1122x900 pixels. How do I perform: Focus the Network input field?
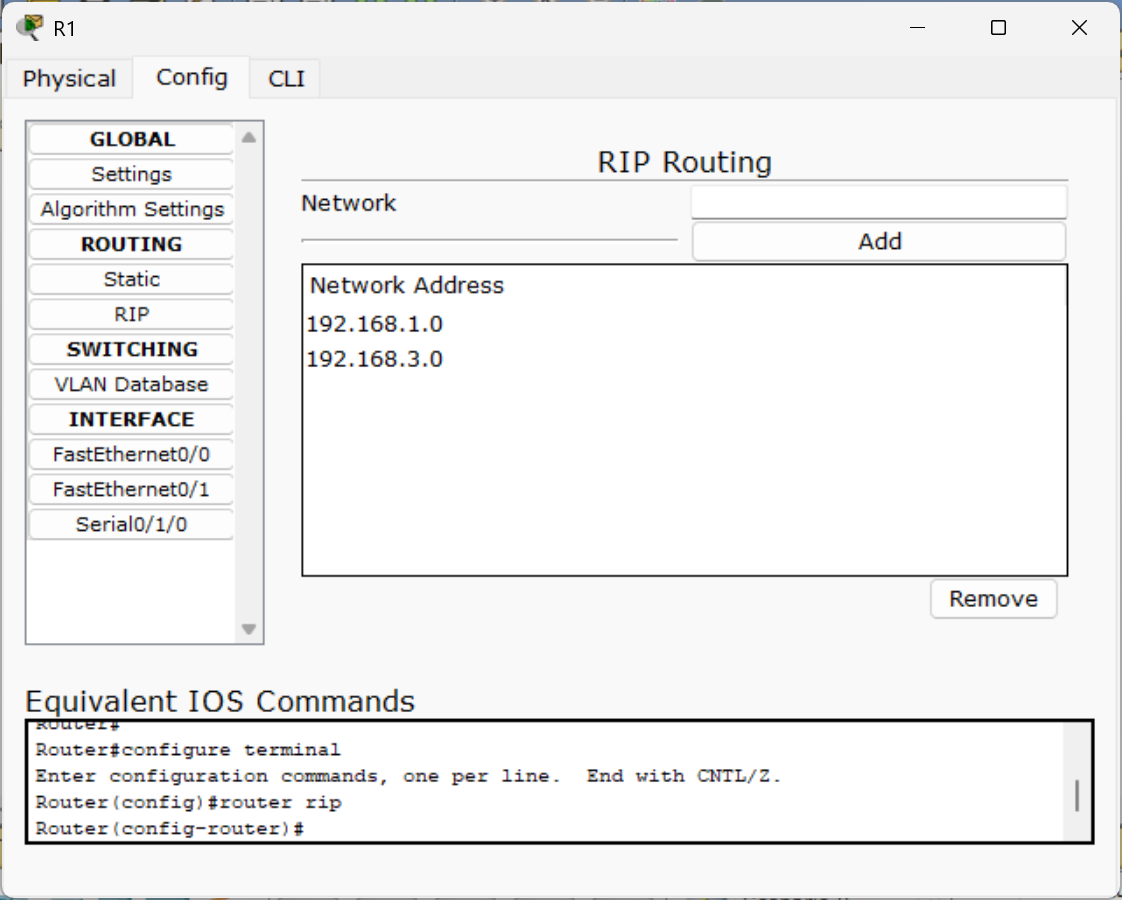coord(879,202)
